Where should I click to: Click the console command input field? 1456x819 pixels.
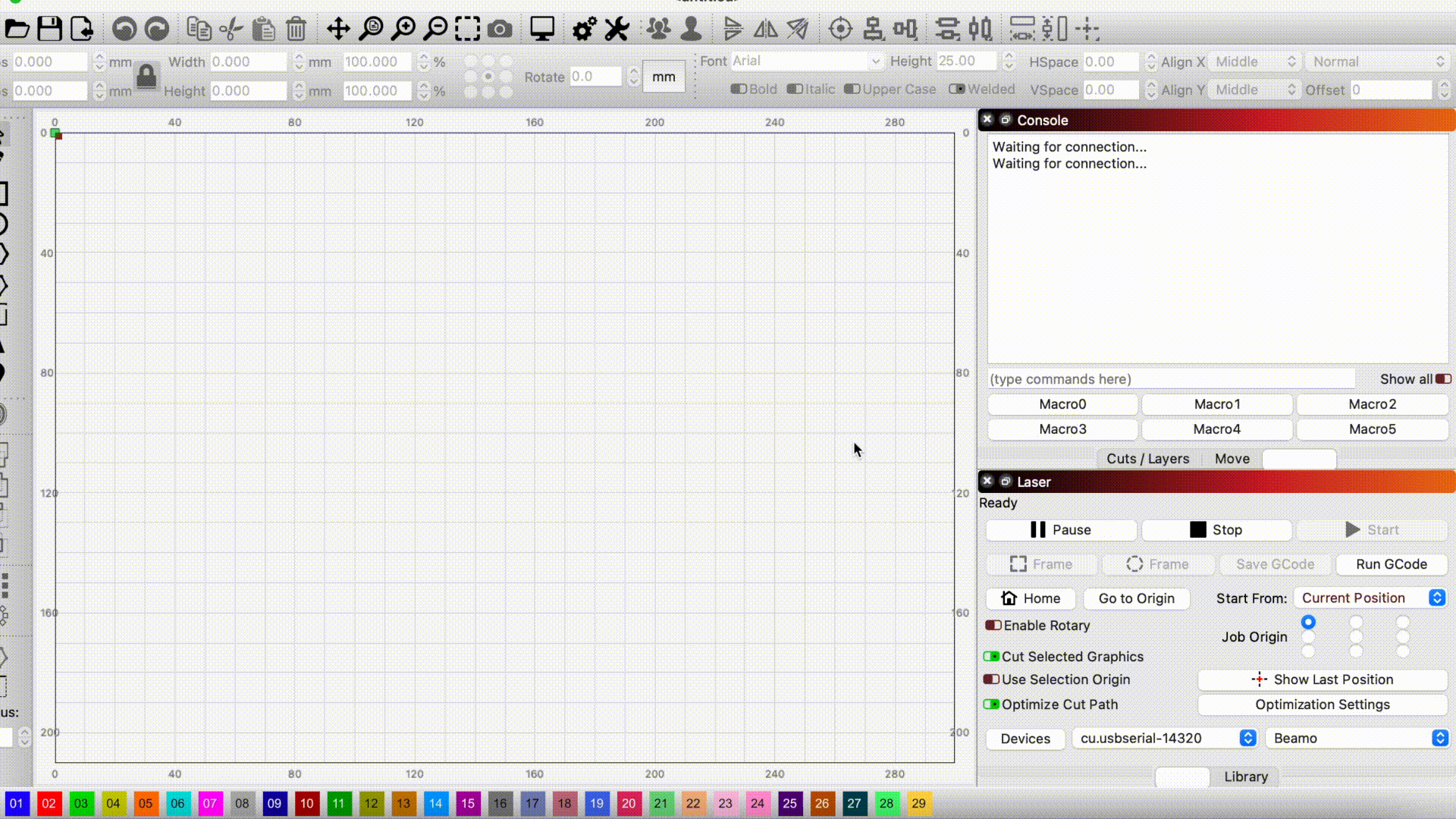[x=1171, y=379]
